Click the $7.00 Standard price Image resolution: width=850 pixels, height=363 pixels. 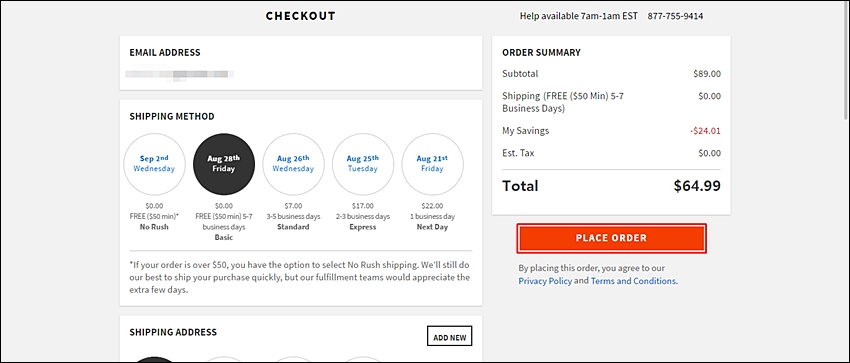(x=293, y=206)
